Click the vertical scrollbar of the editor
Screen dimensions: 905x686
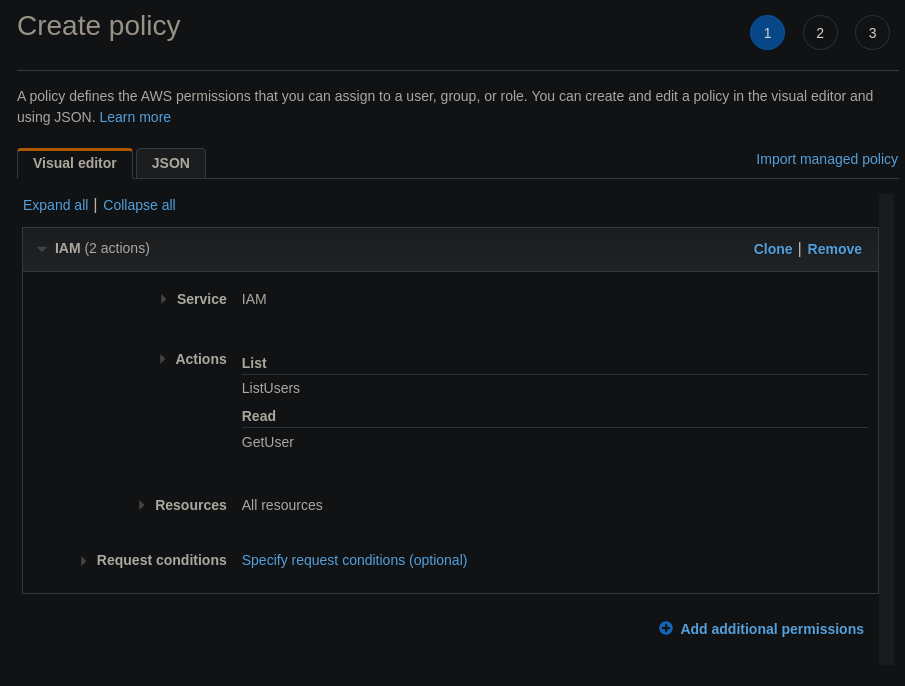point(886,429)
